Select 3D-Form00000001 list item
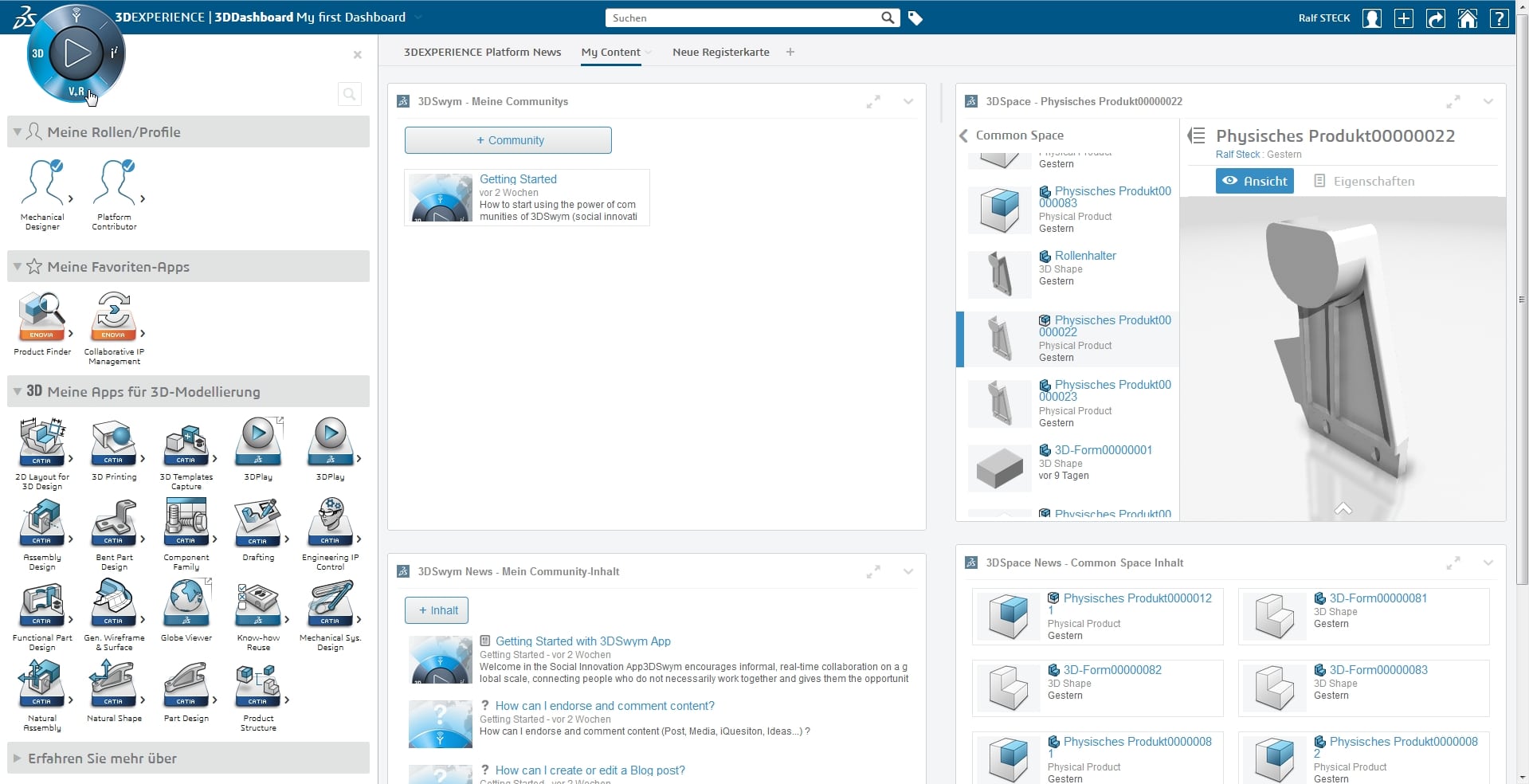The height and width of the screenshot is (784, 1529). pyautogui.click(x=1068, y=468)
